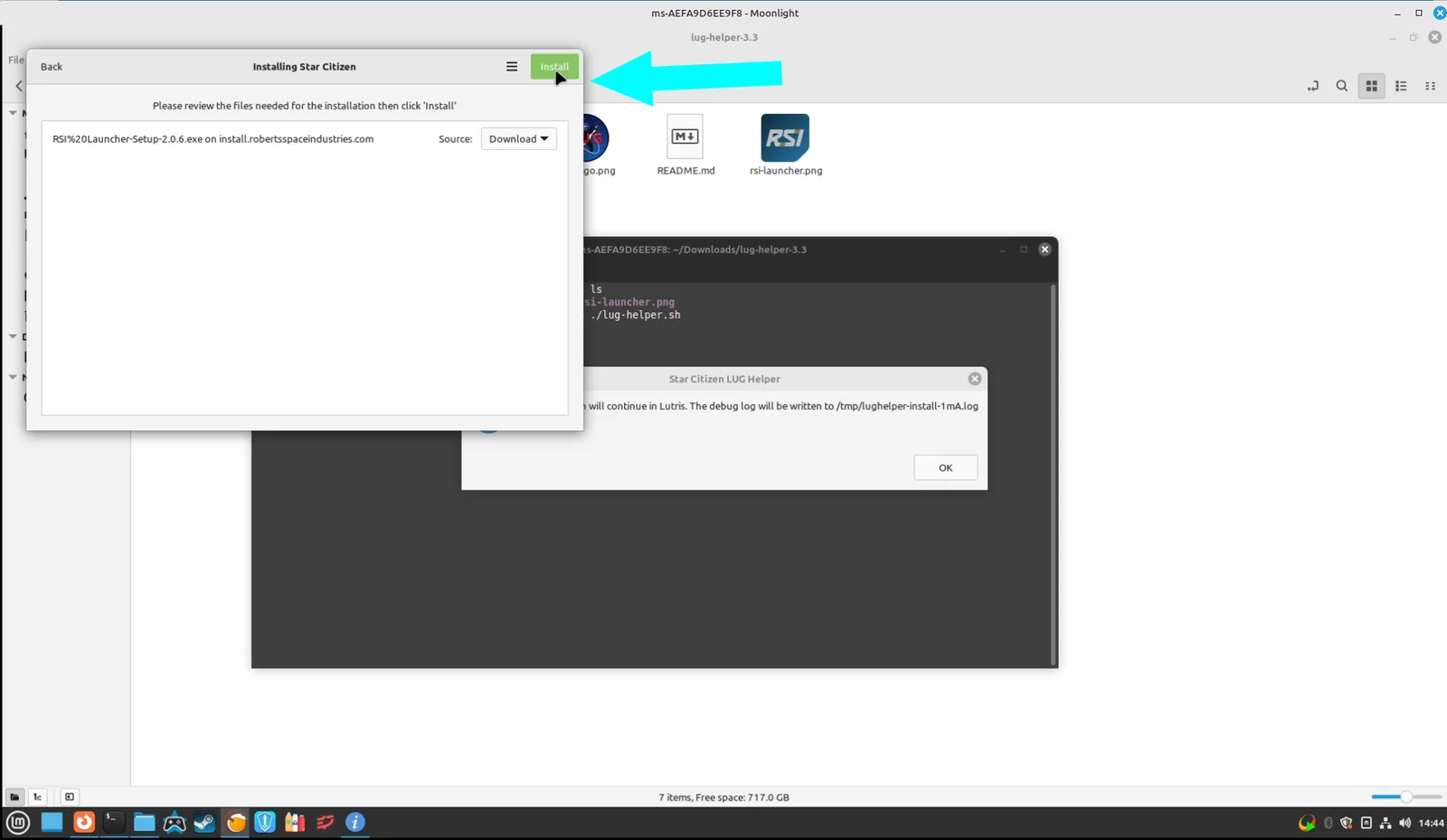
Task: Show places in file manager sidebar
Action: [14, 797]
